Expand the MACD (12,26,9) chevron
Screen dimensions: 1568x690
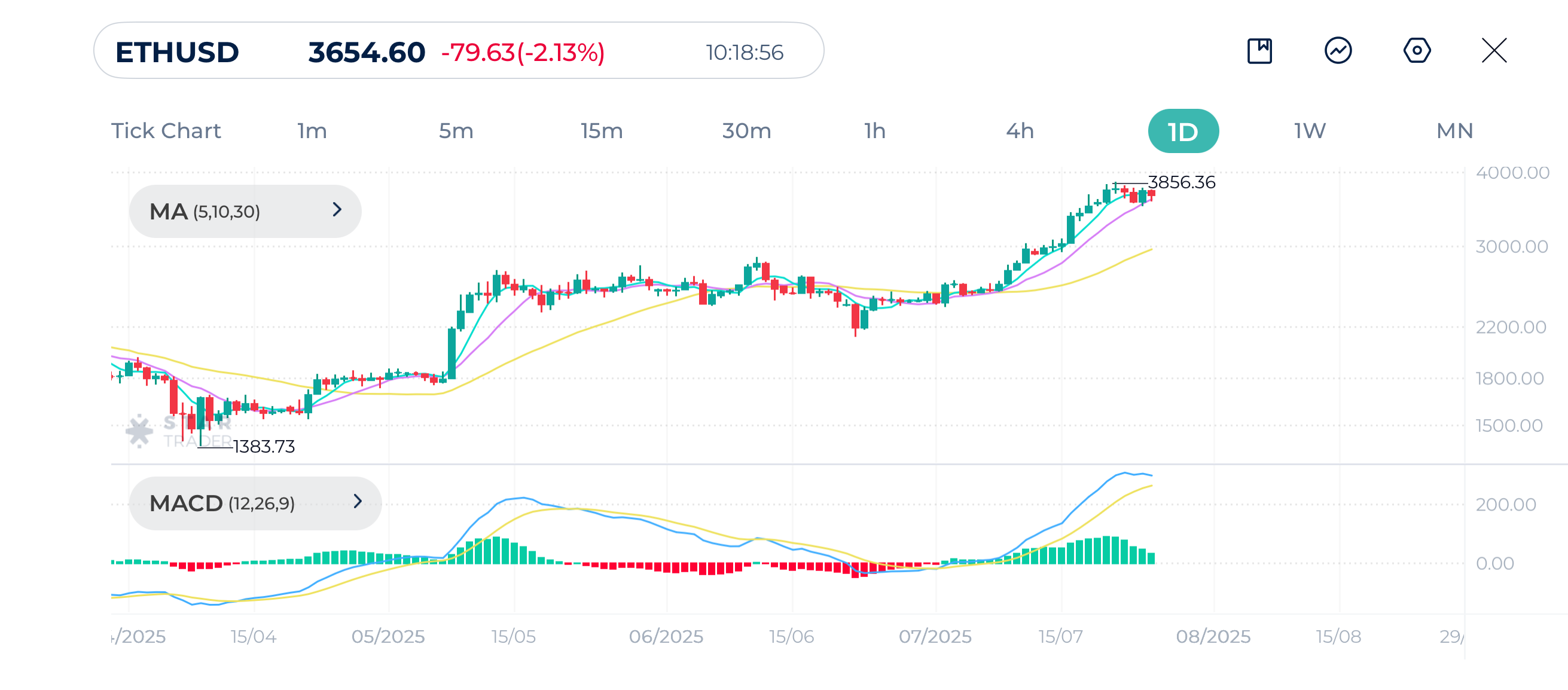coord(358,502)
